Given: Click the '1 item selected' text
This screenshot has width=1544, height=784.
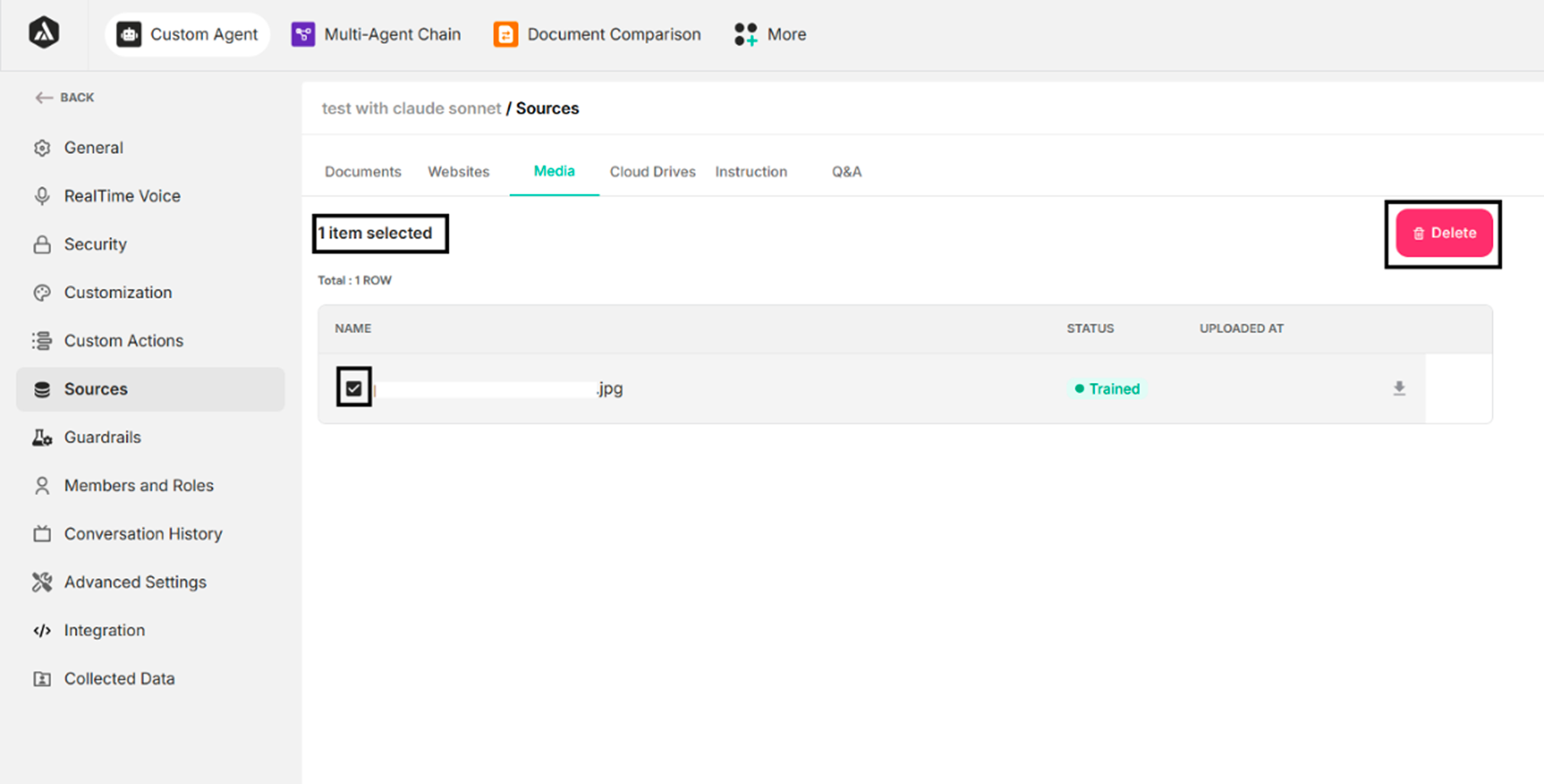Looking at the screenshot, I should (375, 233).
